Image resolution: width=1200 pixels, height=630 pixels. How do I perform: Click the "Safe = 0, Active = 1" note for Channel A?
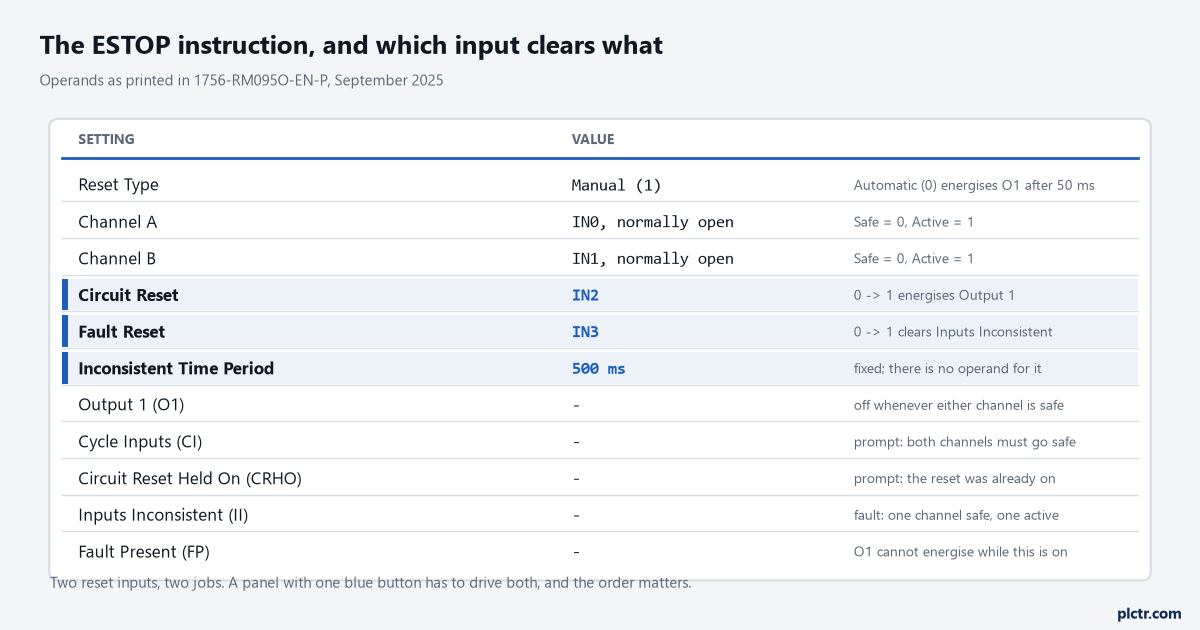[914, 222]
